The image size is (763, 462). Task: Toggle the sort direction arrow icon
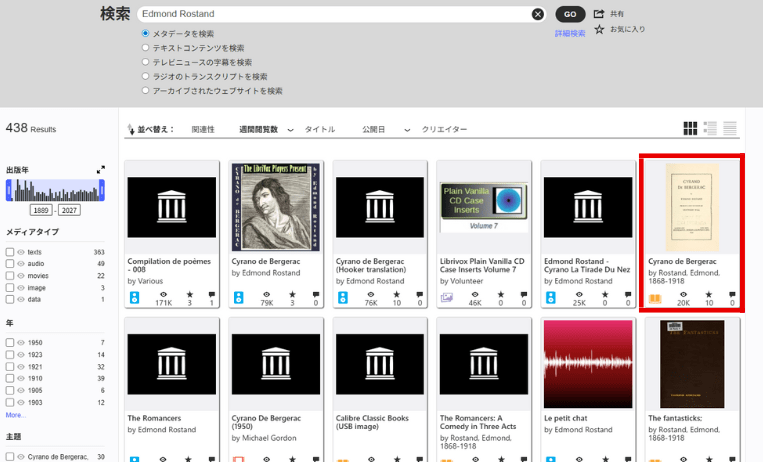click(x=130, y=129)
